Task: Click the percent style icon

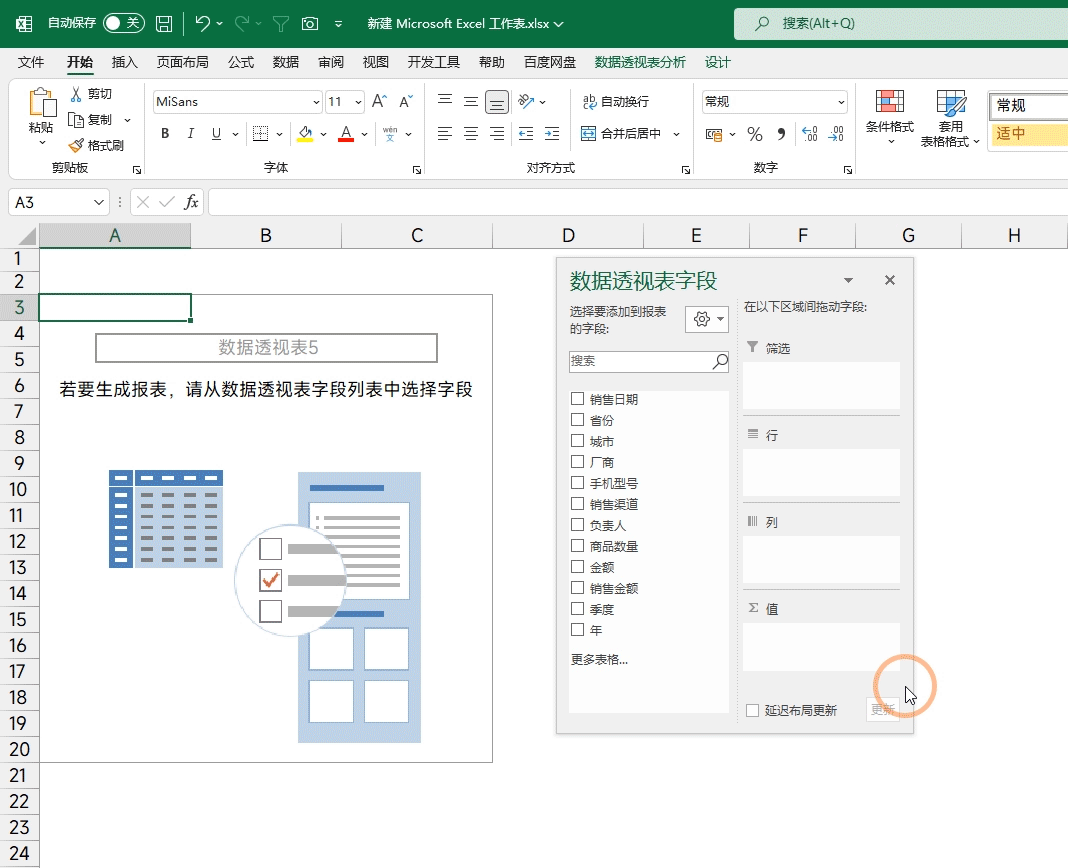Action: (755, 134)
